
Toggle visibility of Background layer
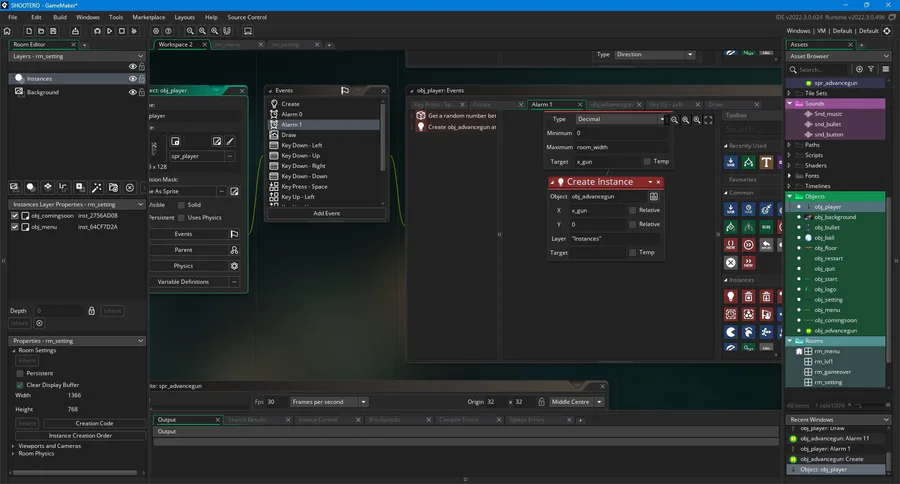click(x=133, y=92)
